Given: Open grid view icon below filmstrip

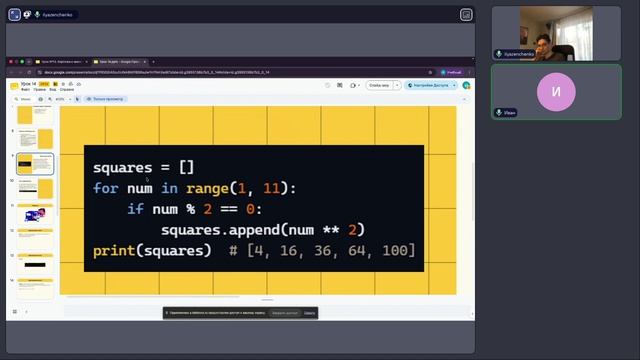Looking at the screenshot, I should (15, 311).
